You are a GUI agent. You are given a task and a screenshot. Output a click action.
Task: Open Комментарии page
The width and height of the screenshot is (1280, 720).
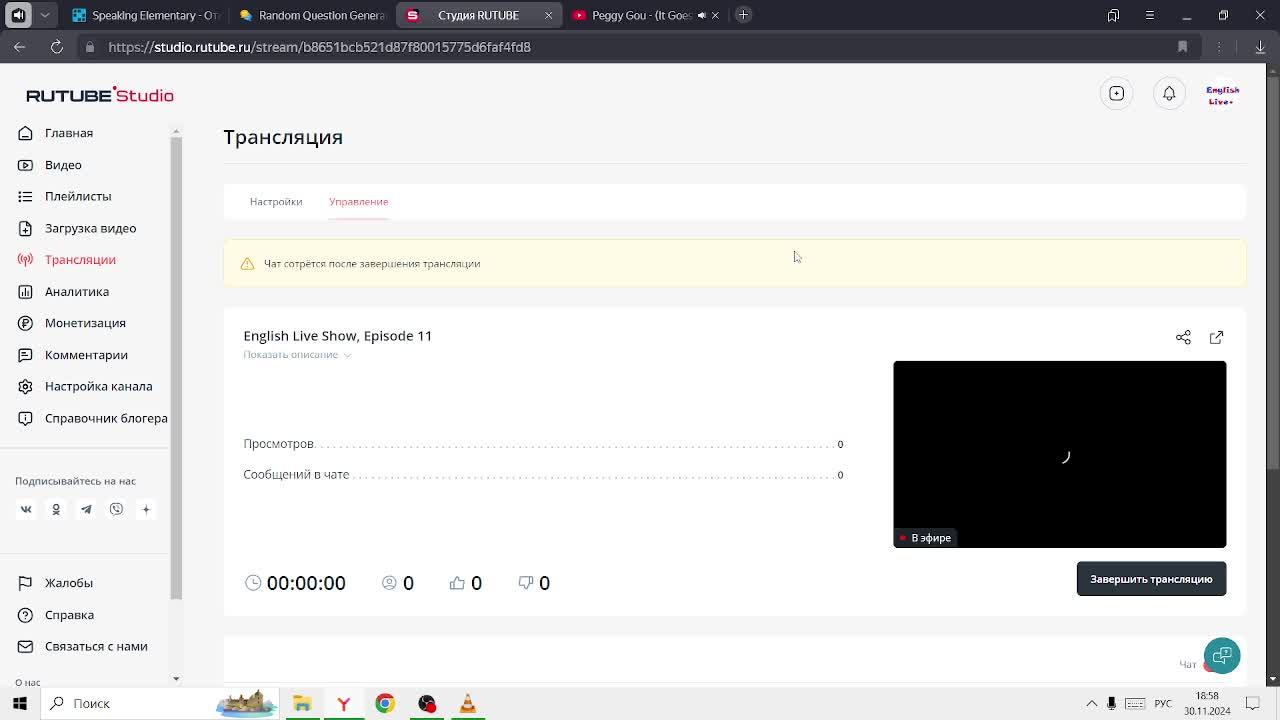click(x=86, y=355)
